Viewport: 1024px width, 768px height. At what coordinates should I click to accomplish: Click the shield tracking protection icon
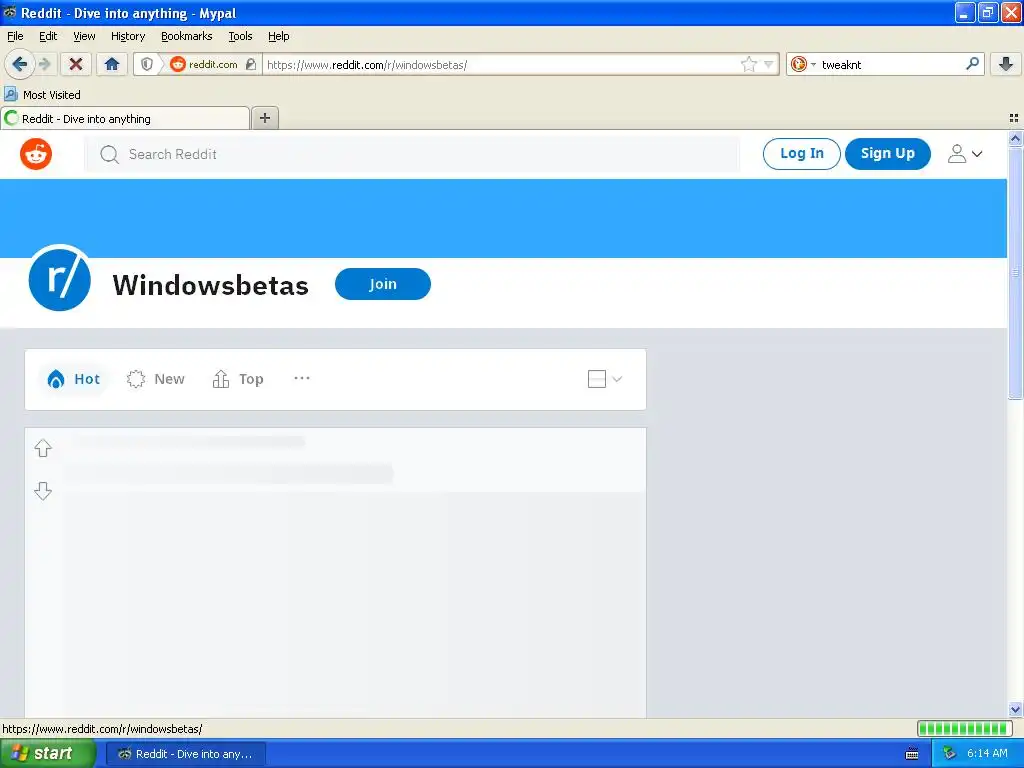147,64
